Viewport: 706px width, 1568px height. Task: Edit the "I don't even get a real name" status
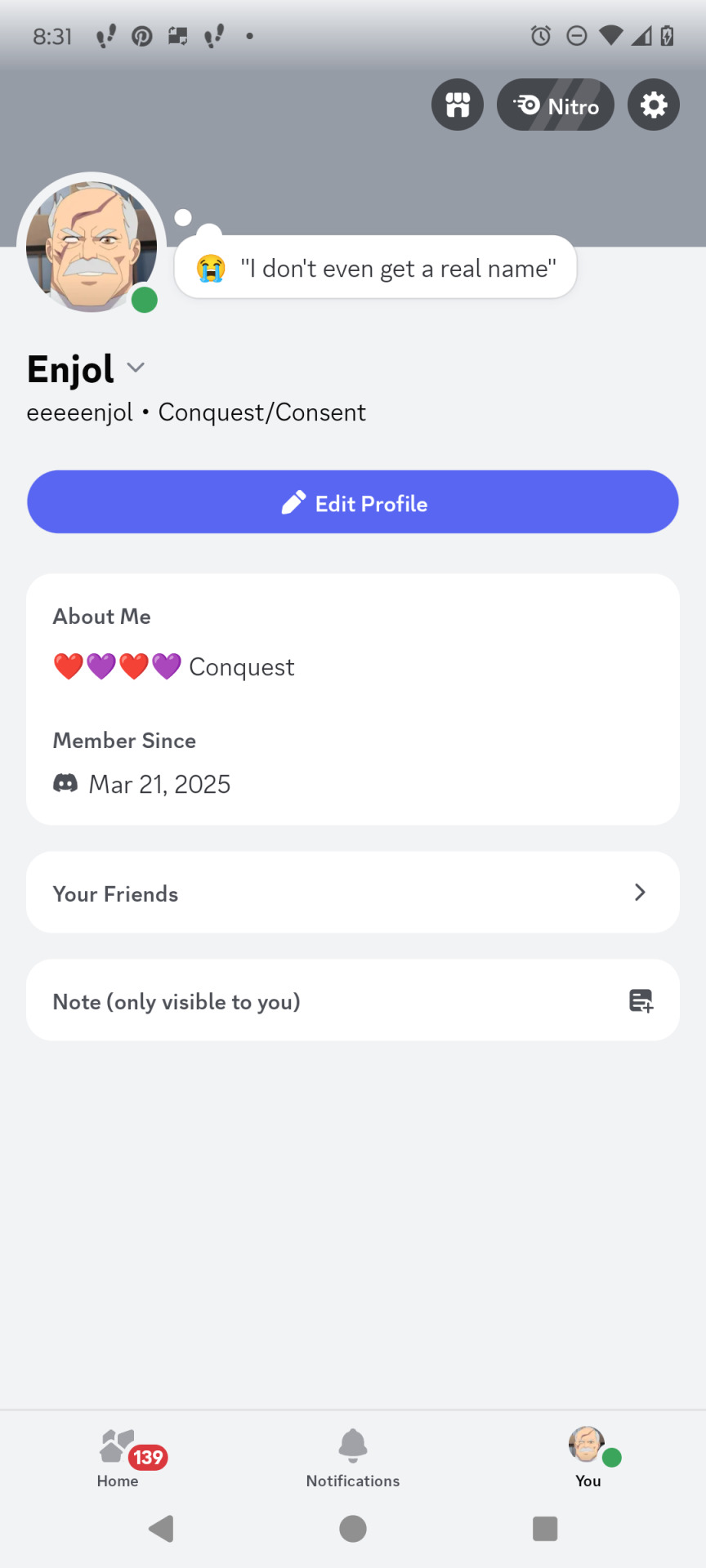click(376, 267)
